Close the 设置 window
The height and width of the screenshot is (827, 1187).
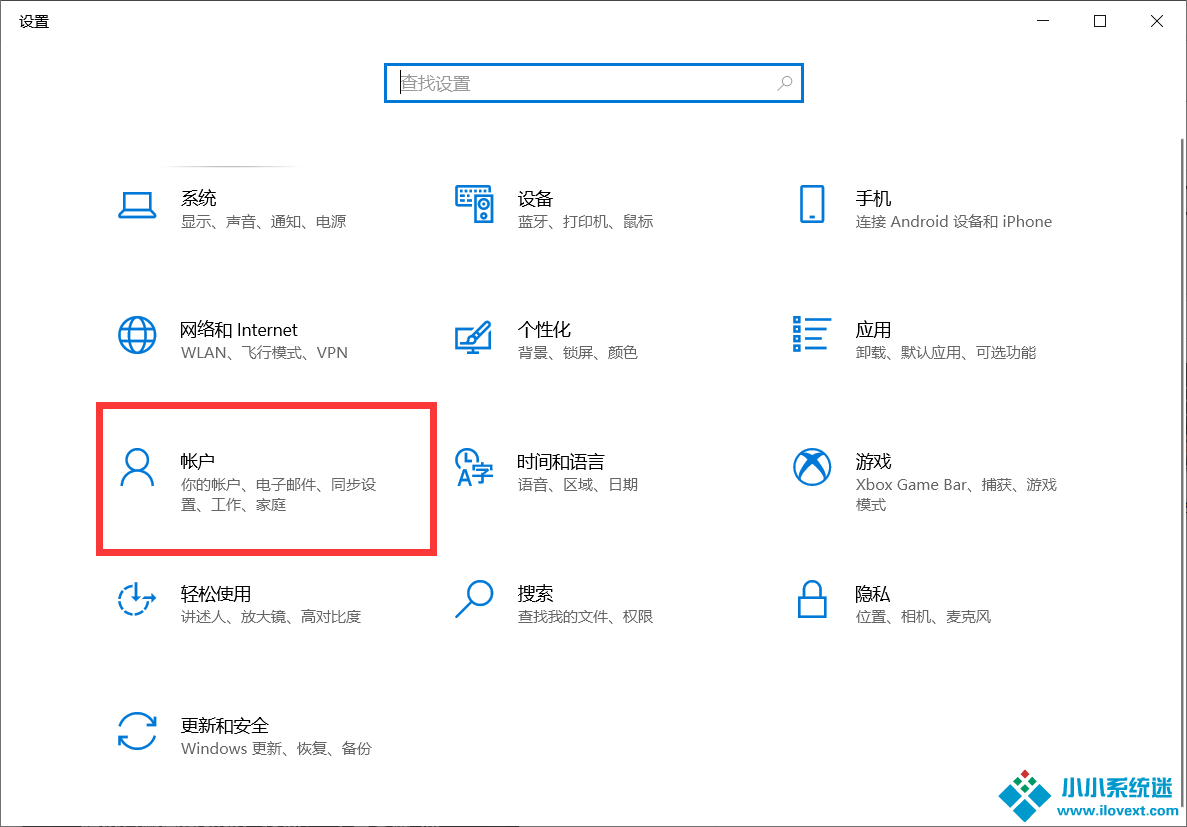pos(1157,21)
